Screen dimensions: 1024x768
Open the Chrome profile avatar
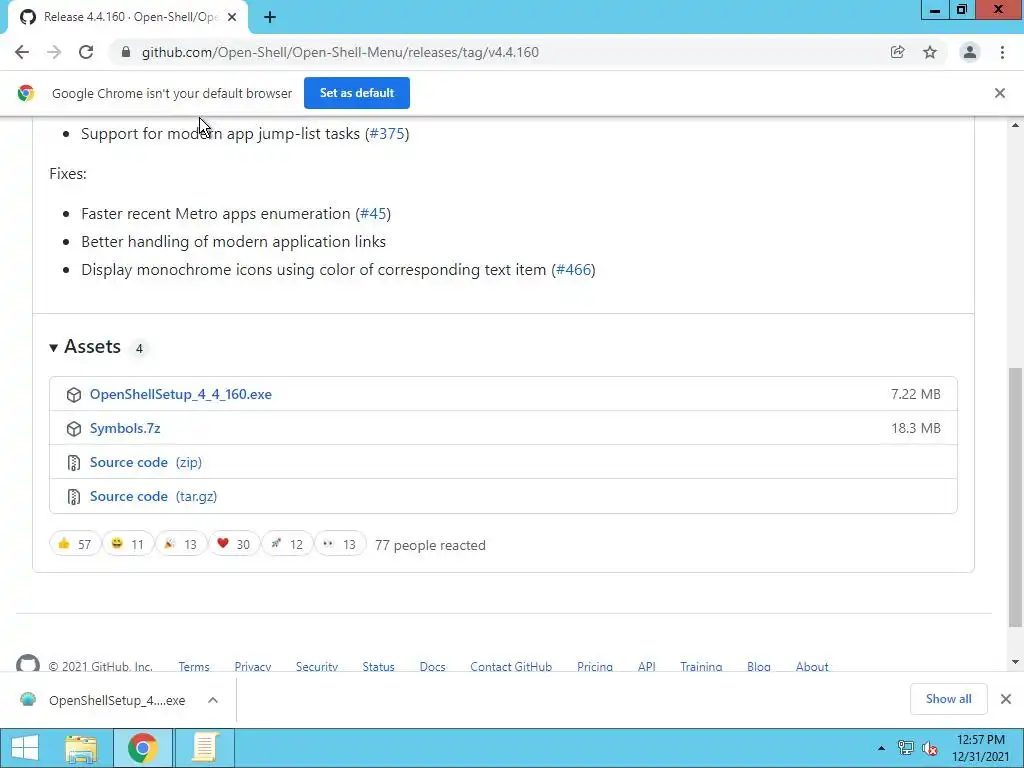point(970,52)
